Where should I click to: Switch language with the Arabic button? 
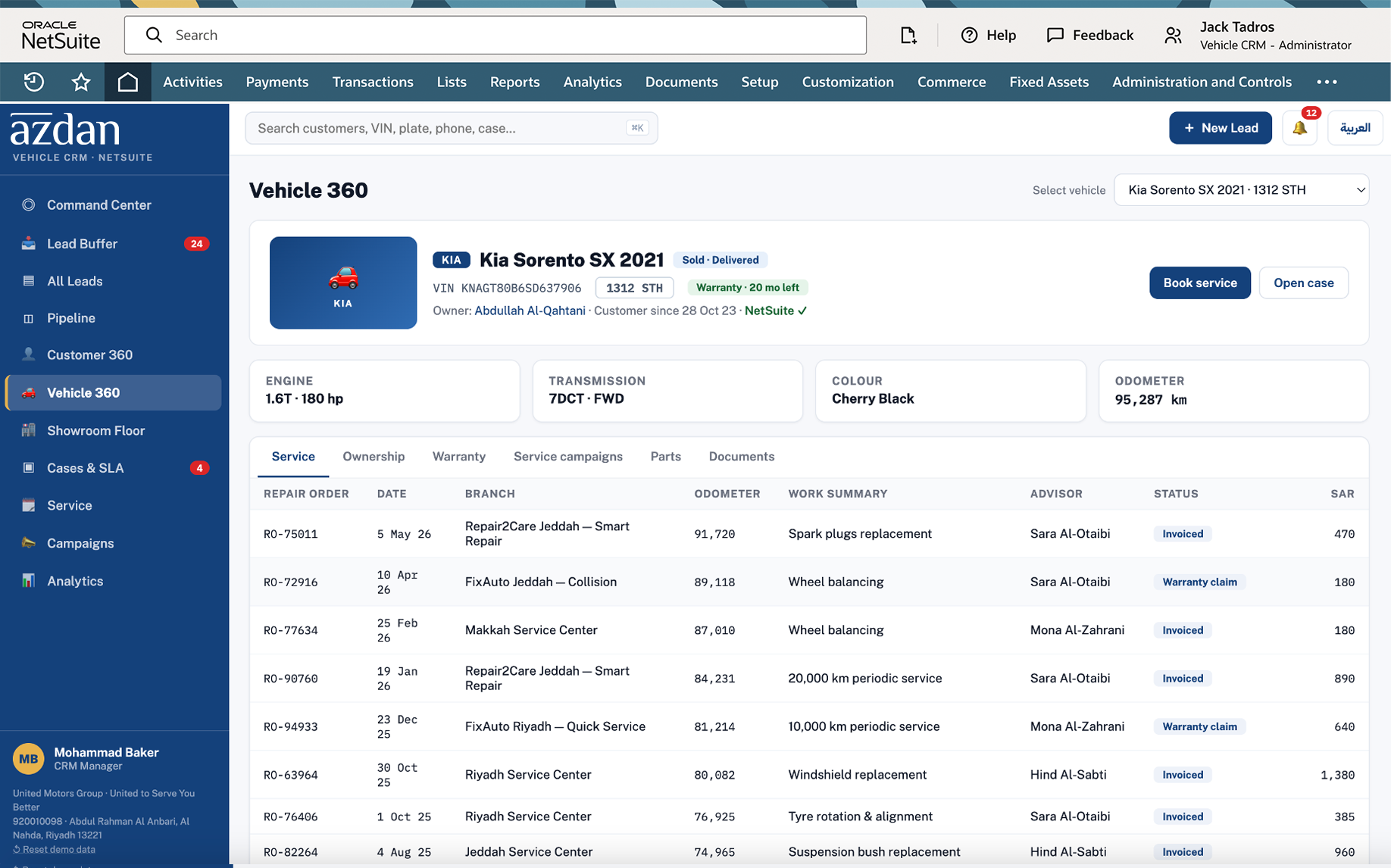click(1355, 128)
